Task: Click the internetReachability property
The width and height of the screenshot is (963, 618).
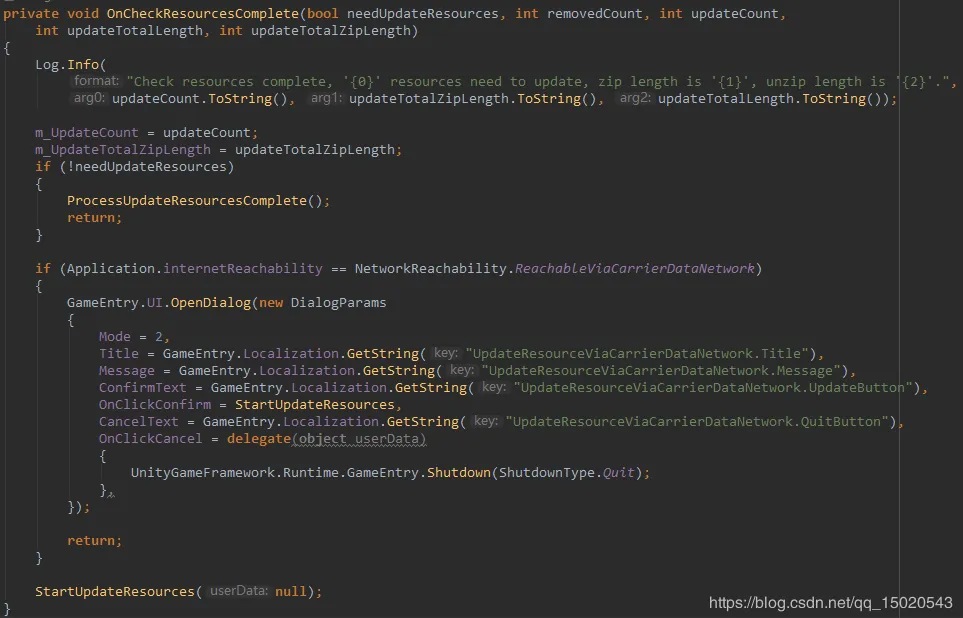Action: [243, 268]
